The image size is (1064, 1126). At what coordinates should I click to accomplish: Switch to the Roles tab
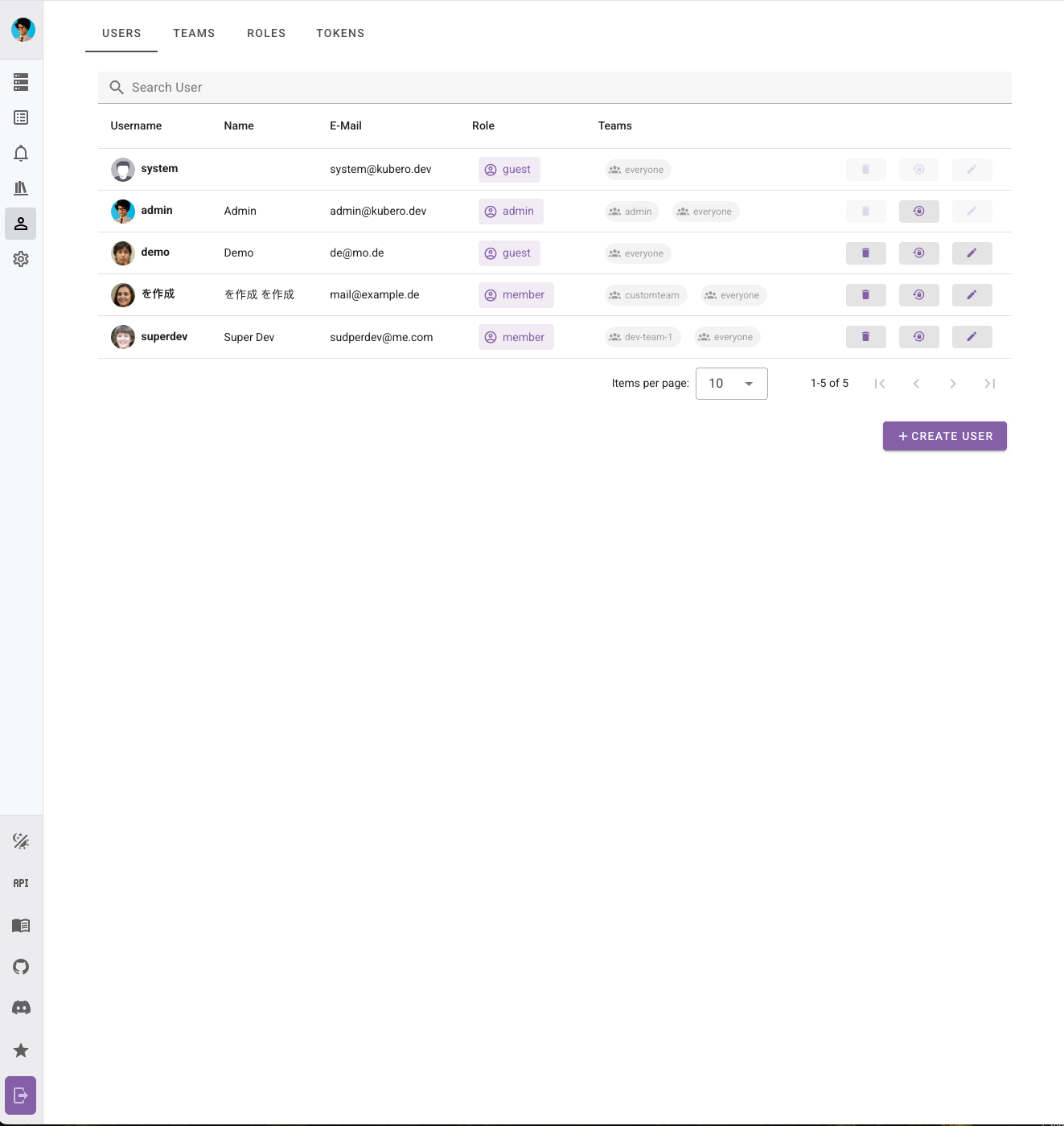tap(266, 33)
